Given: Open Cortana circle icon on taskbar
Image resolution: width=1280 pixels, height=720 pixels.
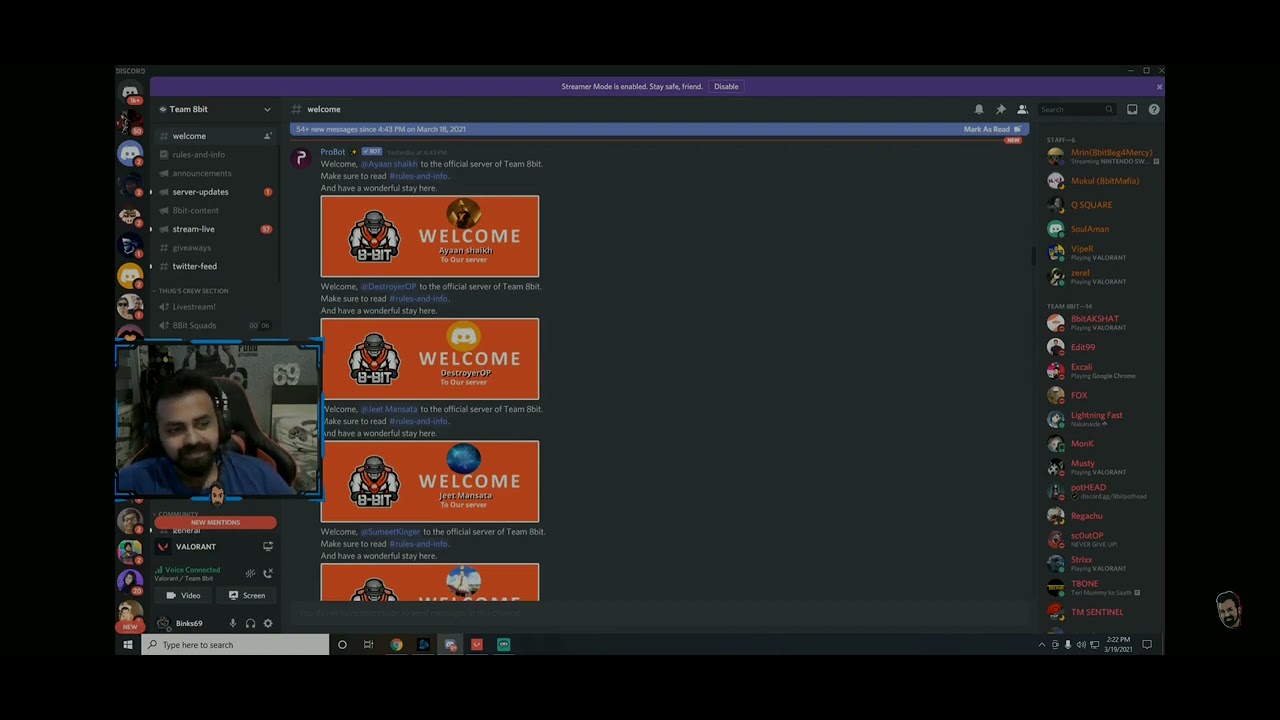Looking at the screenshot, I should tap(342, 645).
